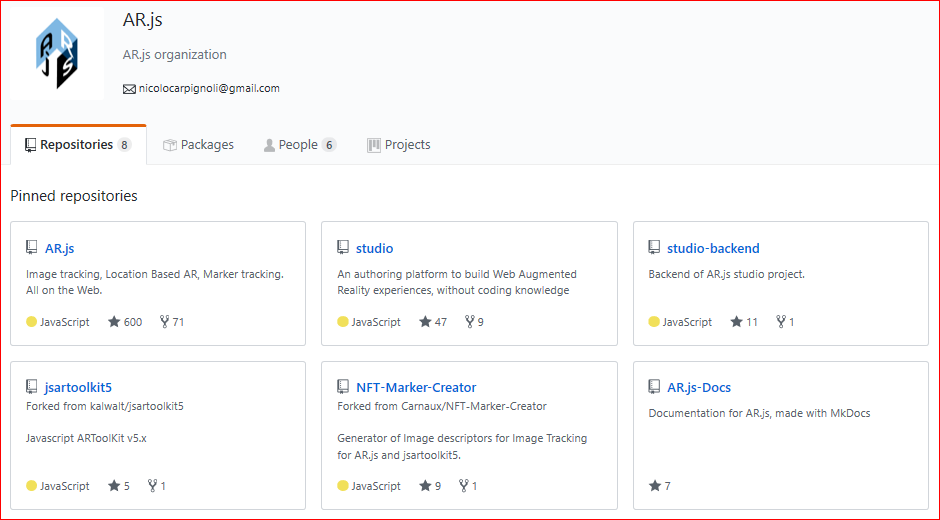Switch to the Repositories tab

click(x=77, y=145)
